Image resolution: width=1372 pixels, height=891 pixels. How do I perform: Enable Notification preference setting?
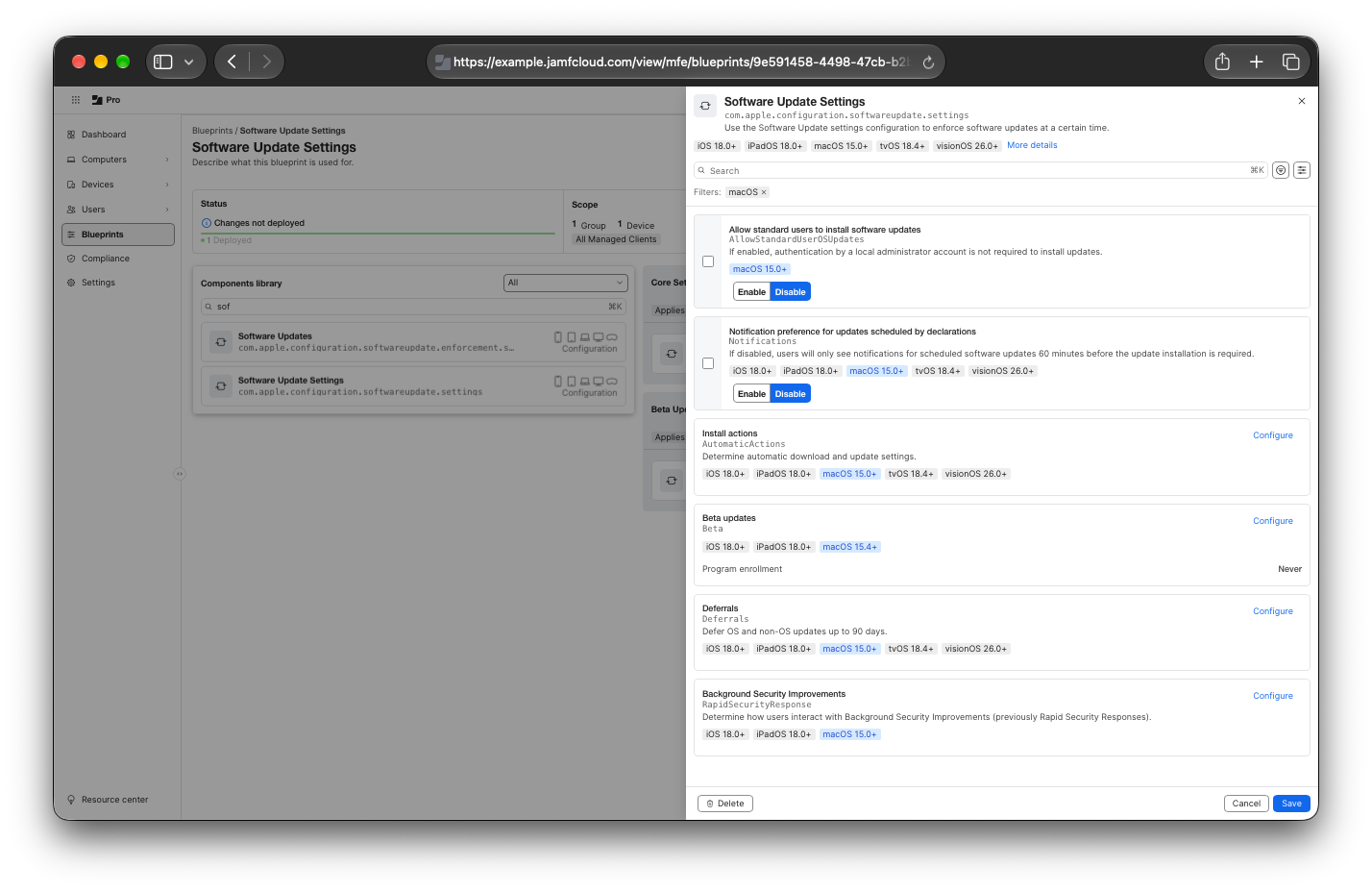(x=751, y=394)
